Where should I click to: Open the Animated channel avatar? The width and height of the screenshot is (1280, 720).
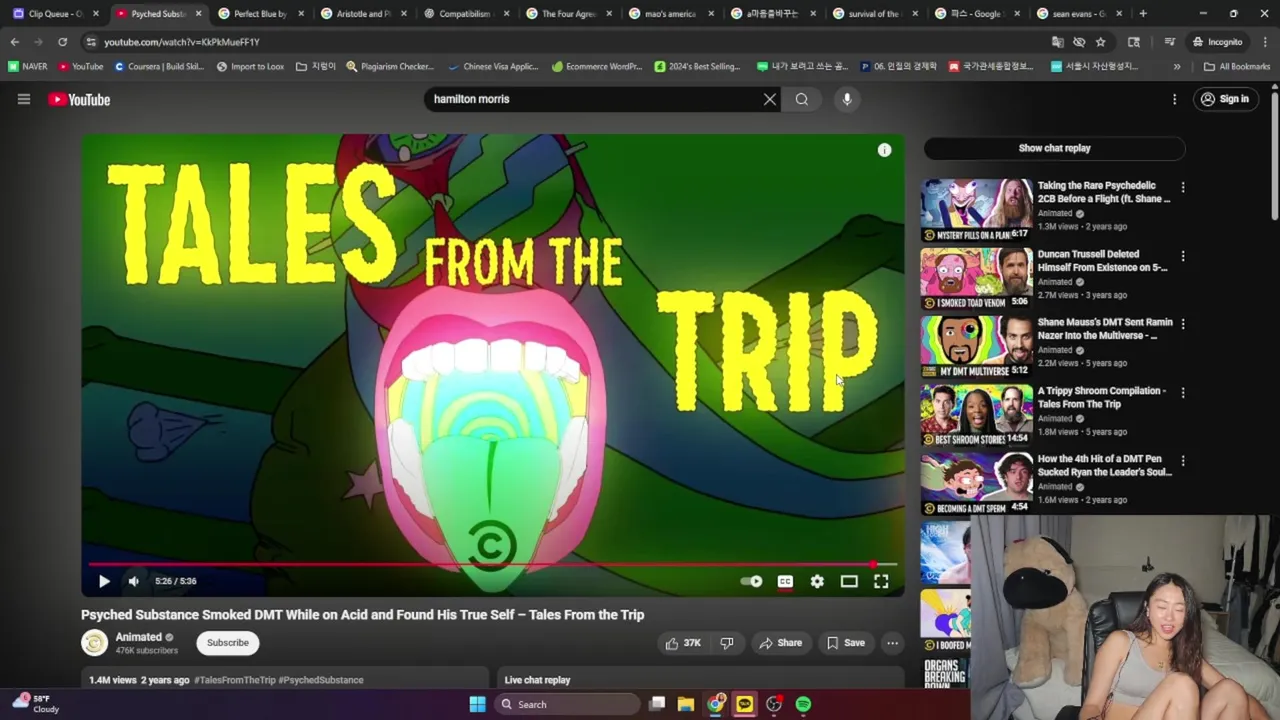[94, 643]
